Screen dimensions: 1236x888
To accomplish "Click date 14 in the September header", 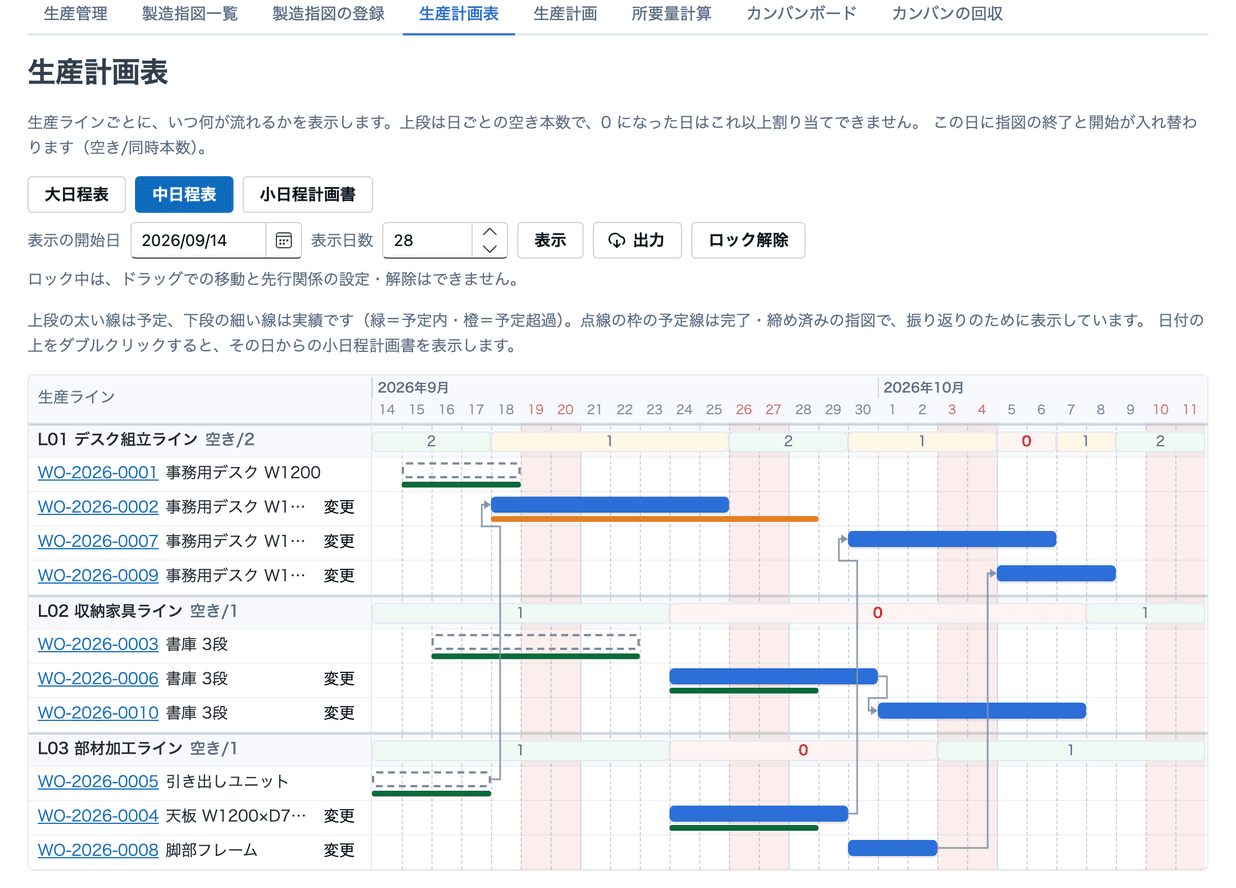I will (x=387, y=410).
